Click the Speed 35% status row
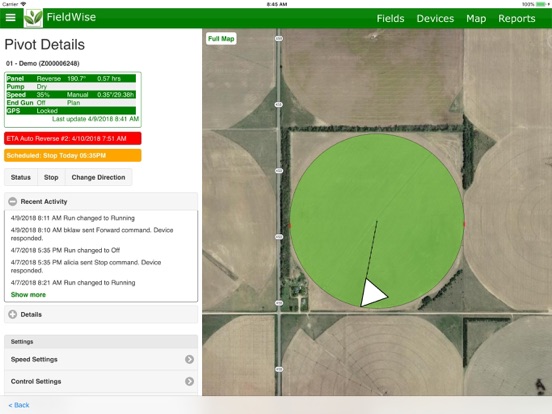552x414 pixels. pos(71,95)
